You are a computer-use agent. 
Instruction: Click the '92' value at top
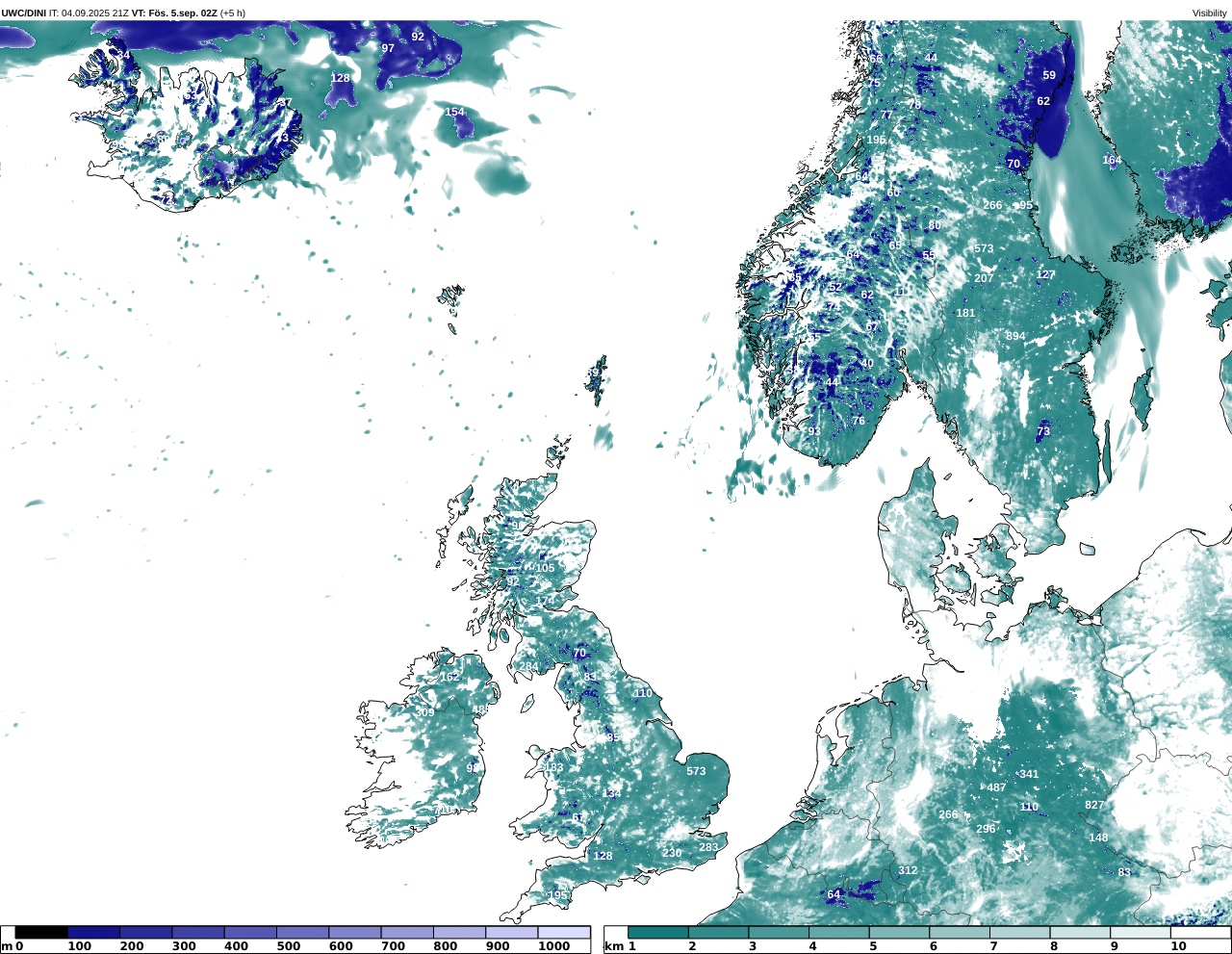pos(418,37)
